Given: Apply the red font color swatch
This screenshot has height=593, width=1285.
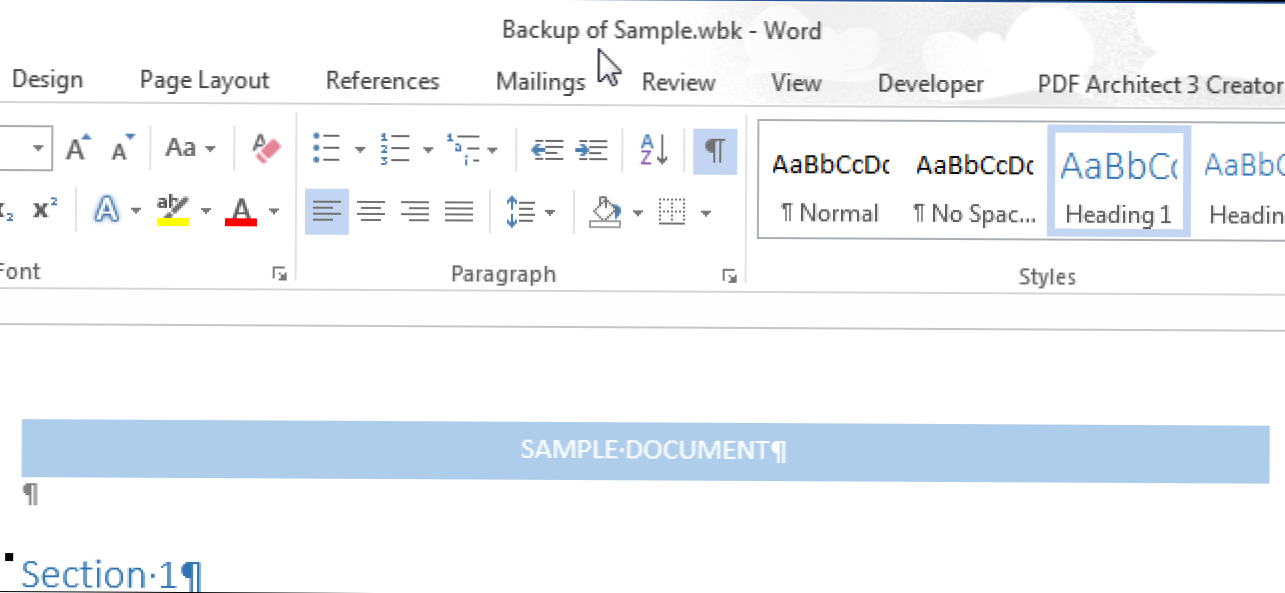Looking at the screenshot, I should (x=241, y=211).
